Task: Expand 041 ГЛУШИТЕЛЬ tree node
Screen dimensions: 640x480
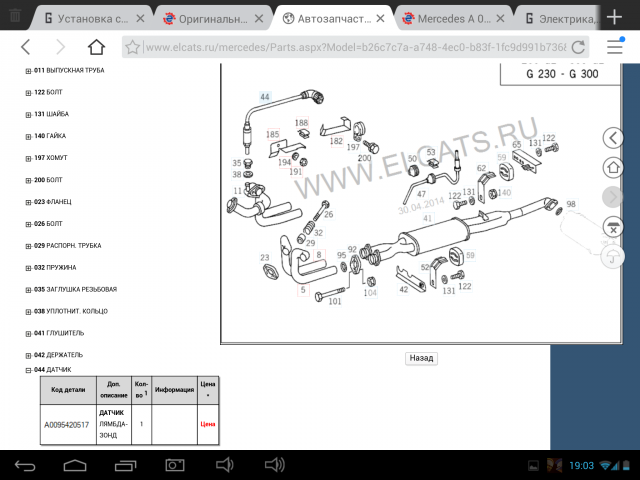Action: coord(28,334)
